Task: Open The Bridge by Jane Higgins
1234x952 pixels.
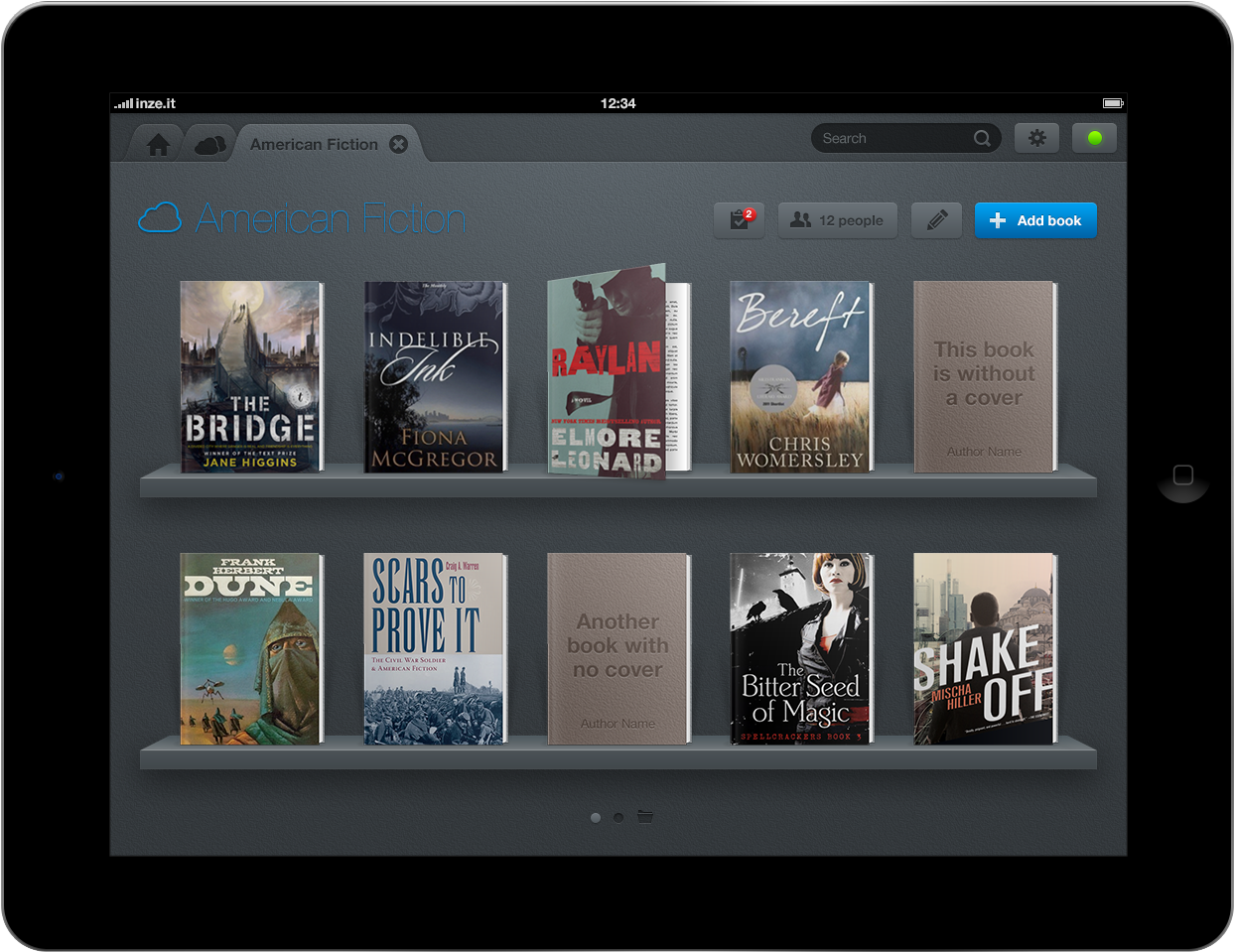Action: [x=250, y=376]
